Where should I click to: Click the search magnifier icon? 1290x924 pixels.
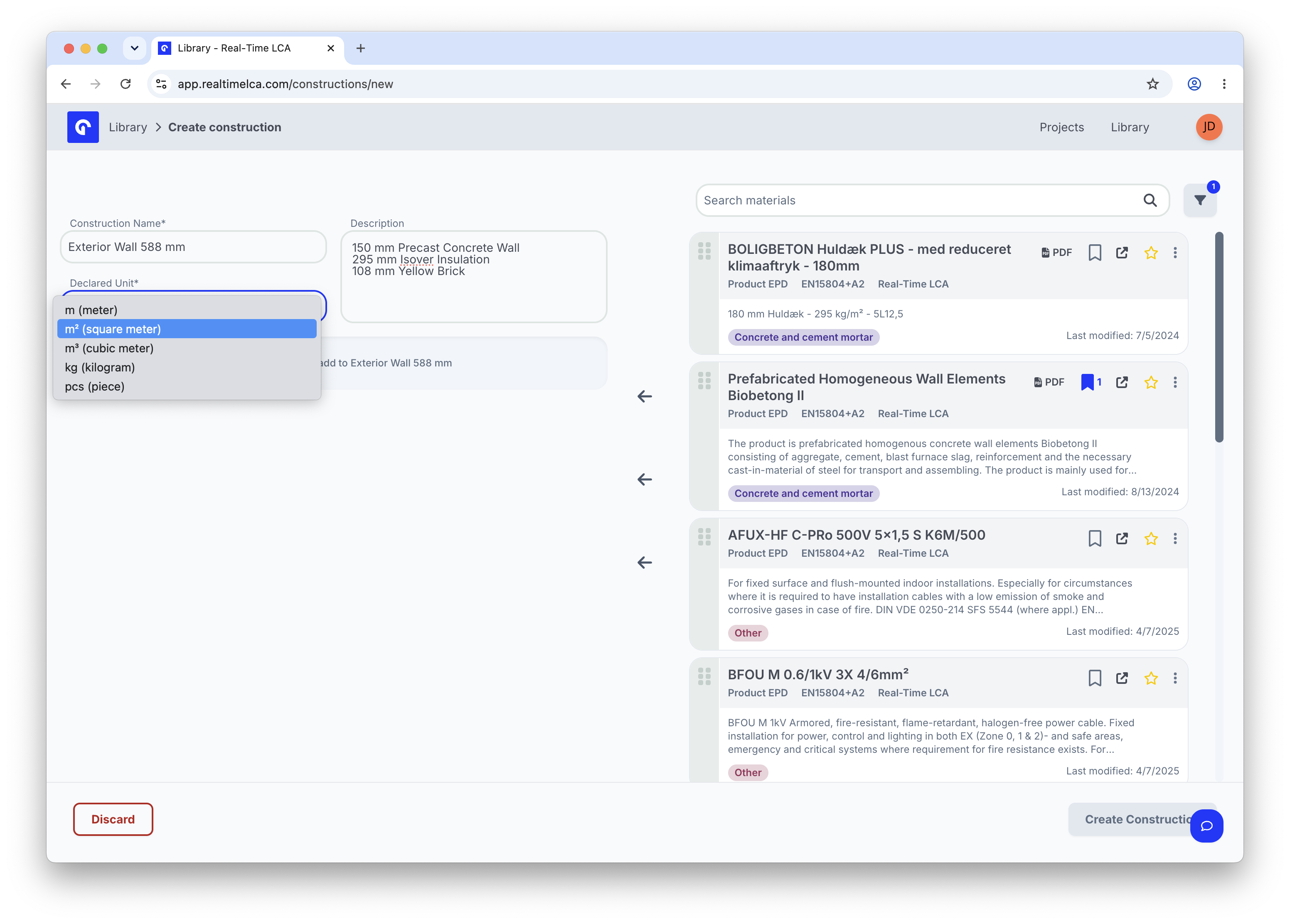[1150, 200]
